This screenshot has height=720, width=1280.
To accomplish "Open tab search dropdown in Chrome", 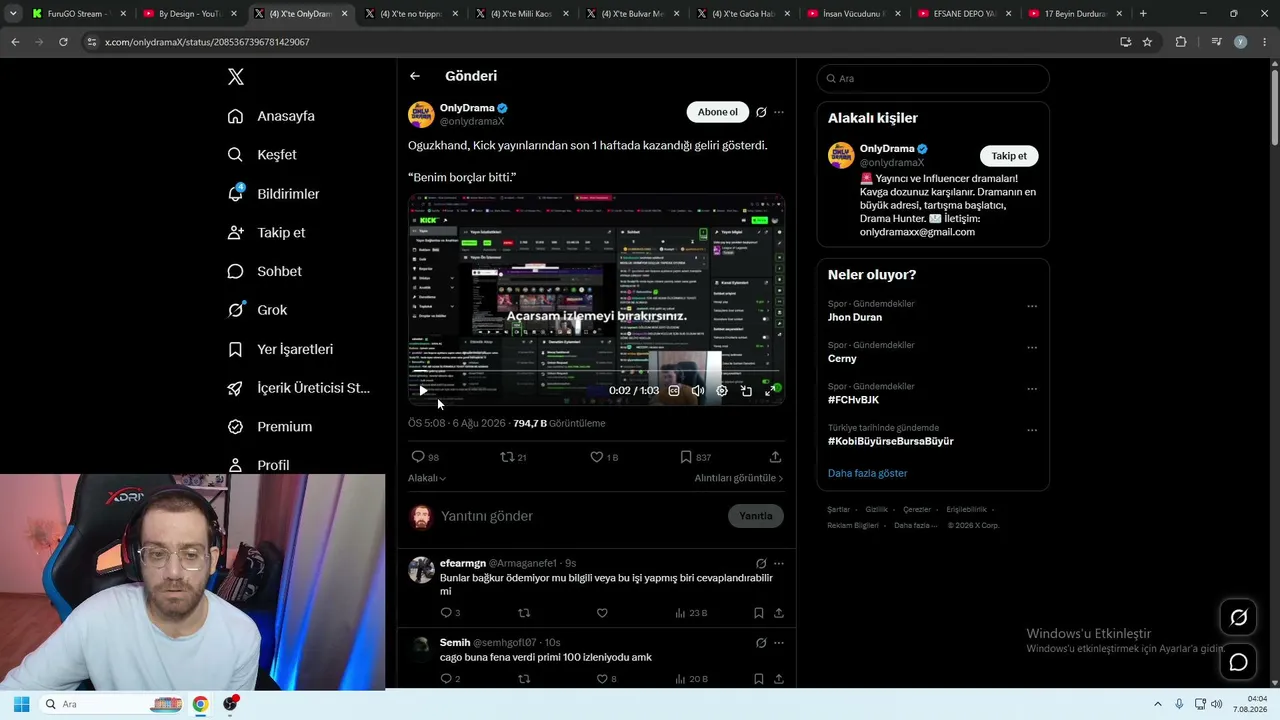I will click(13, 14).
